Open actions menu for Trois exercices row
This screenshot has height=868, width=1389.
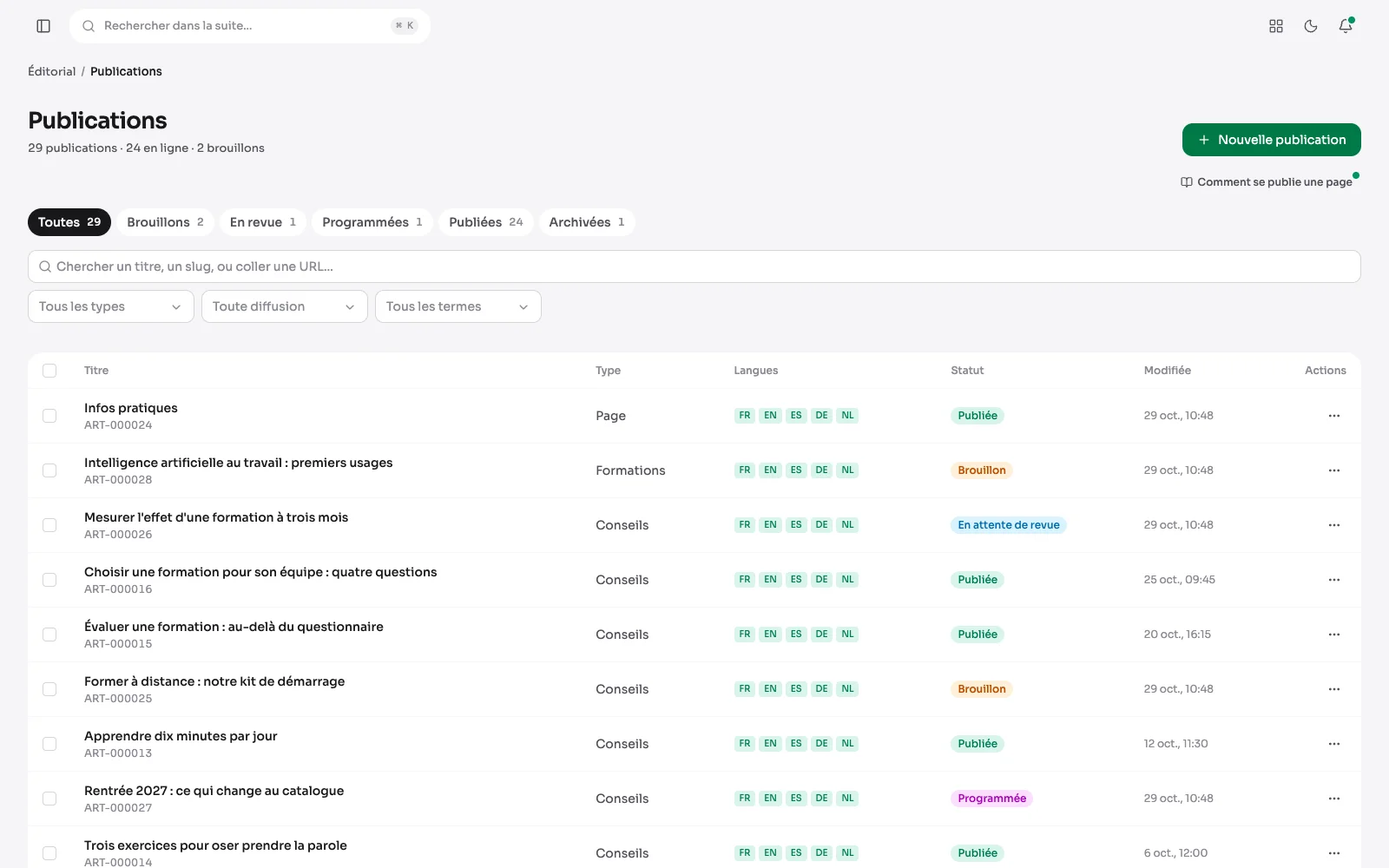(x=1334, y=853)
